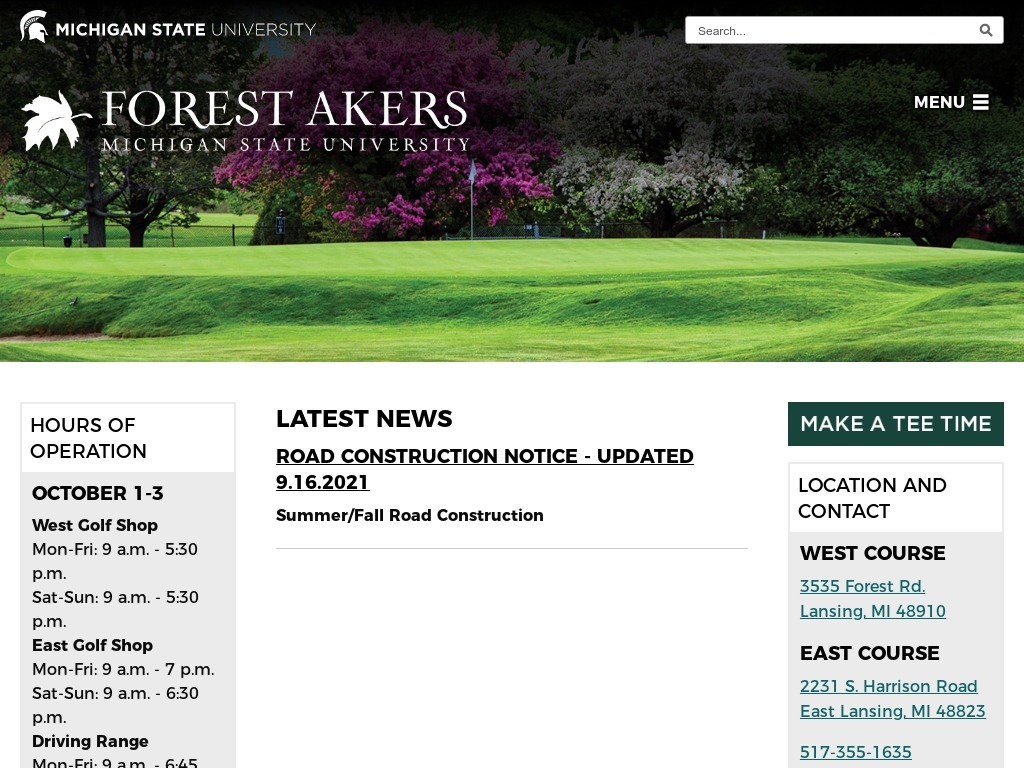This screenshot has height=768, width=1024.
Task: Call the 517-355-1635 phone number link
Action: (x=855, y=752)
